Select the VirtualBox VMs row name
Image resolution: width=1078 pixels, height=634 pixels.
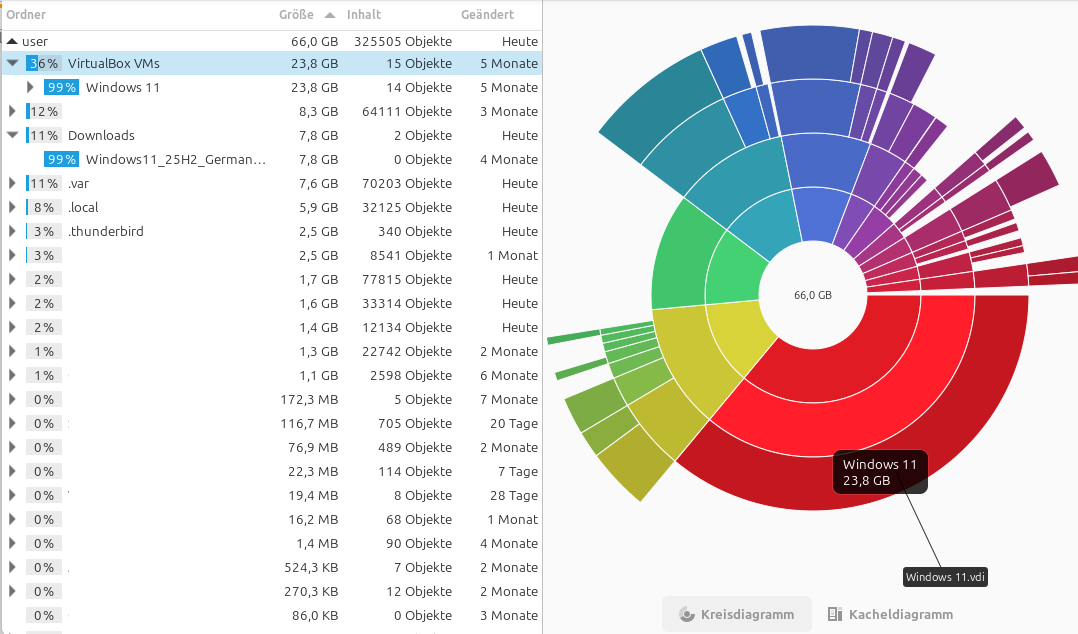click(113, 63)
